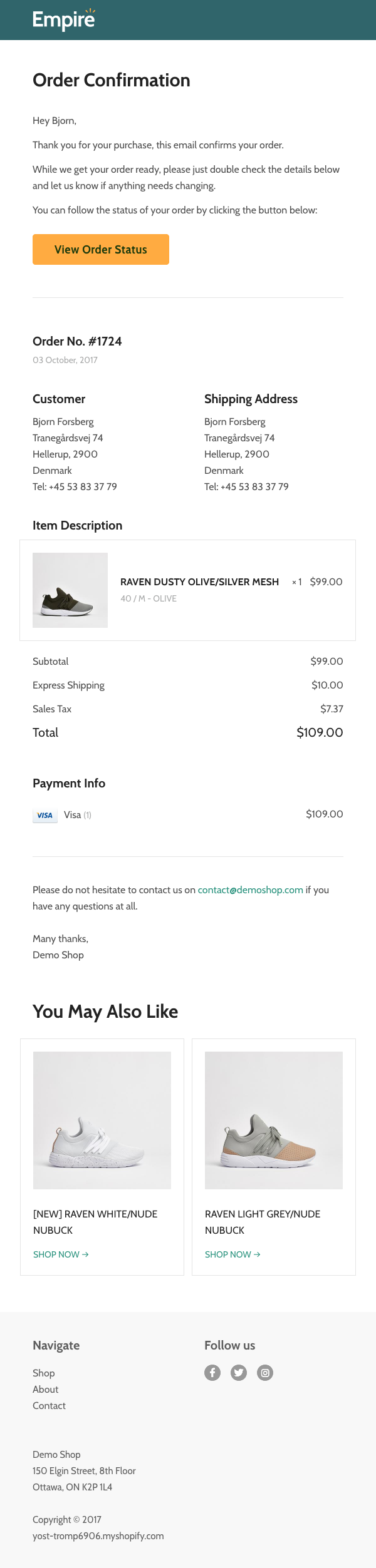
Task: Click the contact@demoshop.com email link
Action: (250, 889)
